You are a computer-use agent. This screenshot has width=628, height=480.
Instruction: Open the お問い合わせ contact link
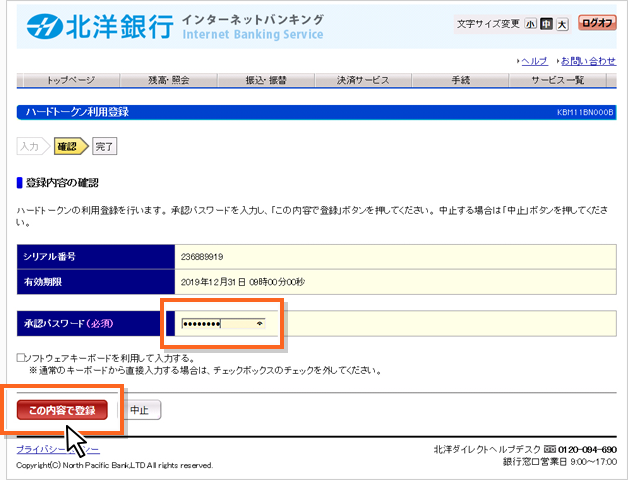pyautogui.click(x=588, y=61)
